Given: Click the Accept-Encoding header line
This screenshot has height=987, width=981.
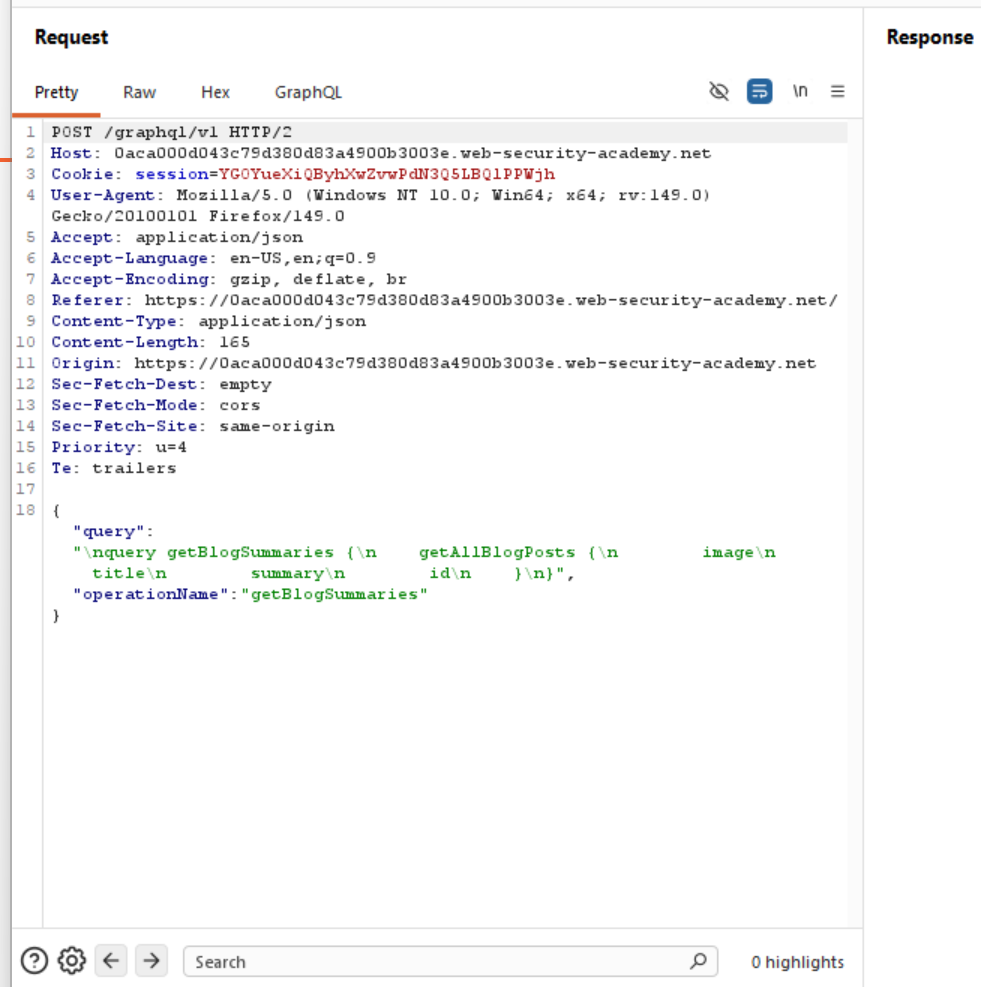Looking at the screenshot, I should 229,279.
